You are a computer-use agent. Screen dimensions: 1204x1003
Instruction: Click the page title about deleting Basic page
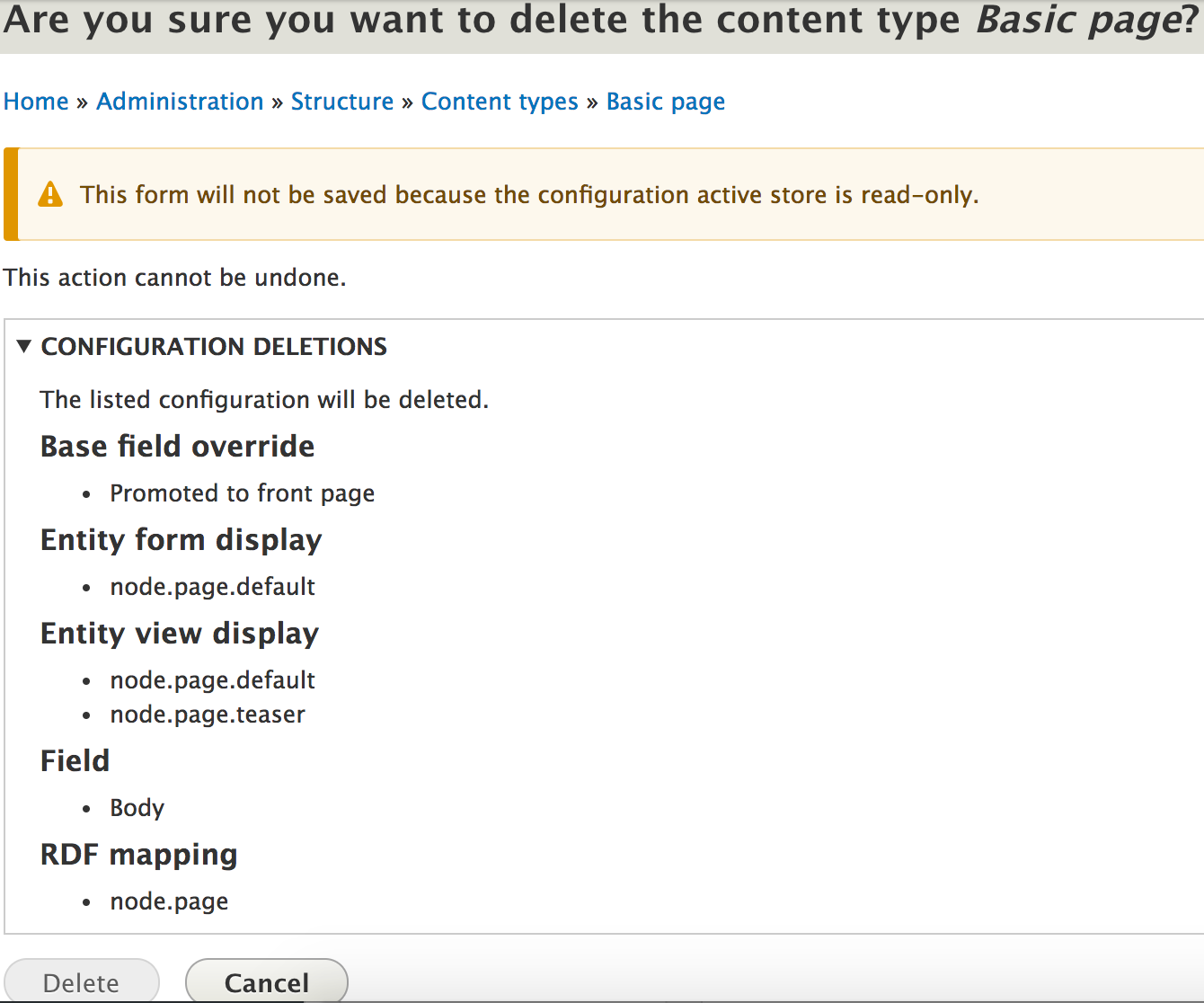(600, 22)
